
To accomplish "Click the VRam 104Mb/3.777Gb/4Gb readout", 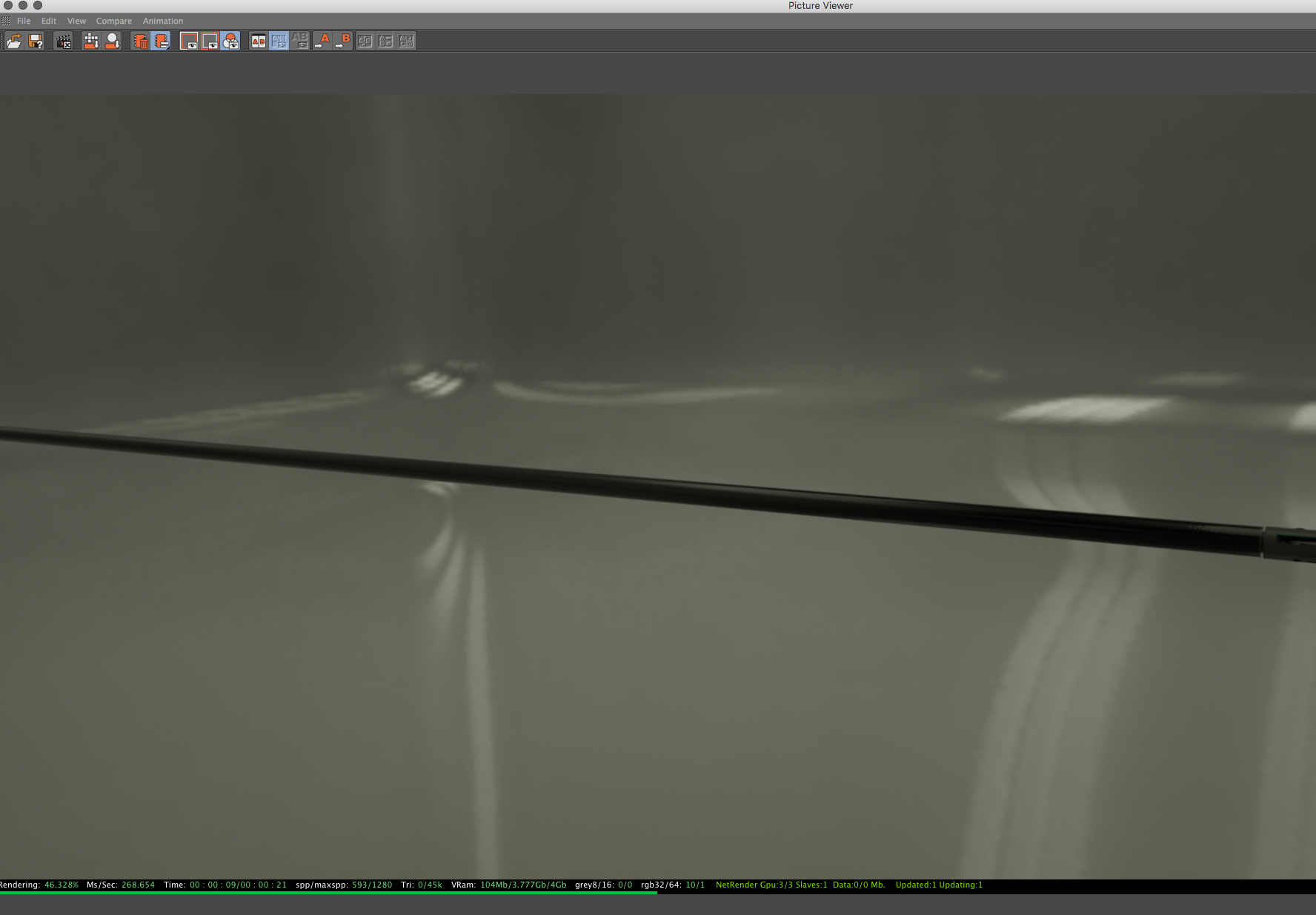I will click(x=509, y=885).
